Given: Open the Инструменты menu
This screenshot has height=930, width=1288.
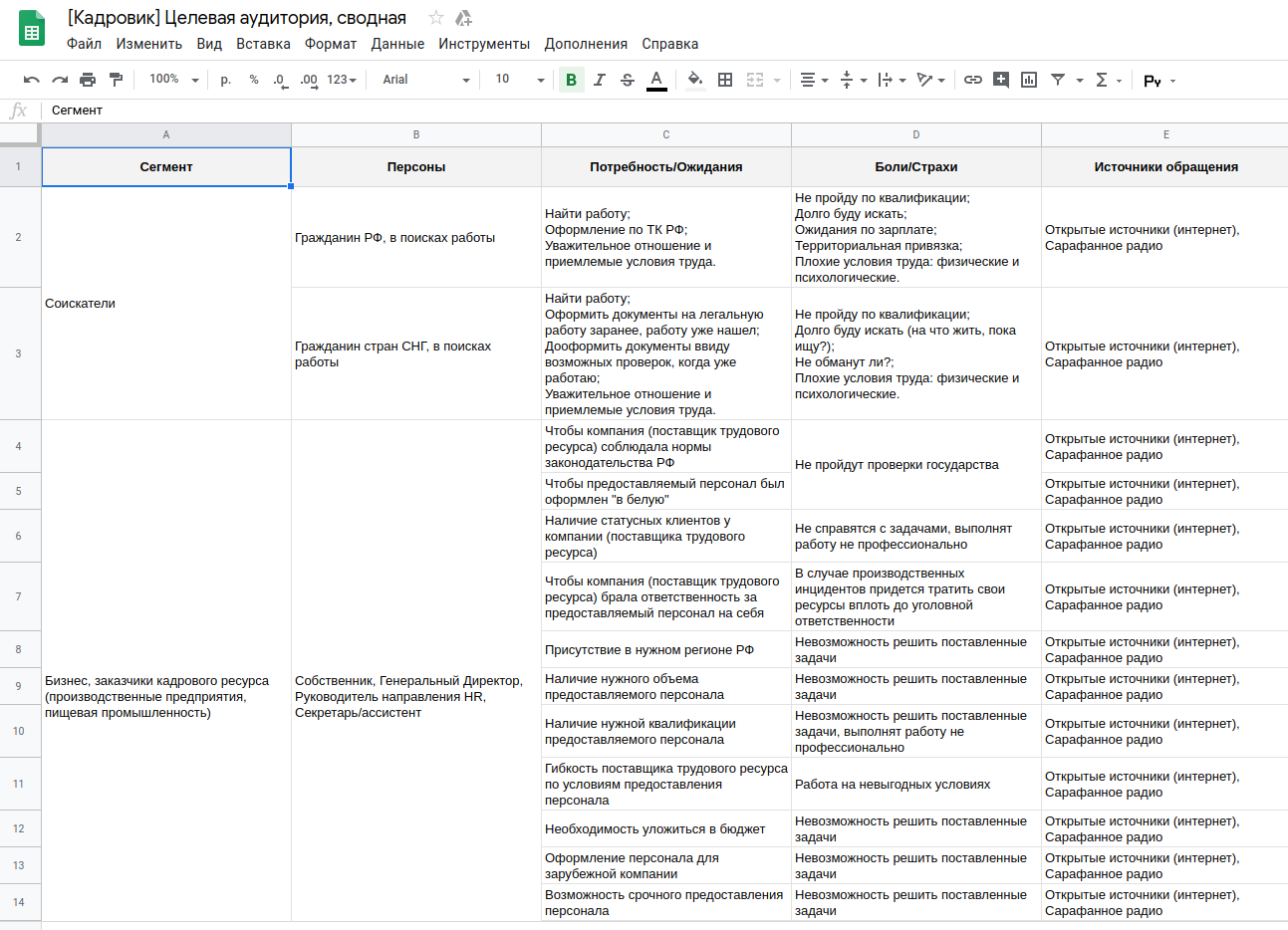Looking at the screenshot, I should 484,44.
